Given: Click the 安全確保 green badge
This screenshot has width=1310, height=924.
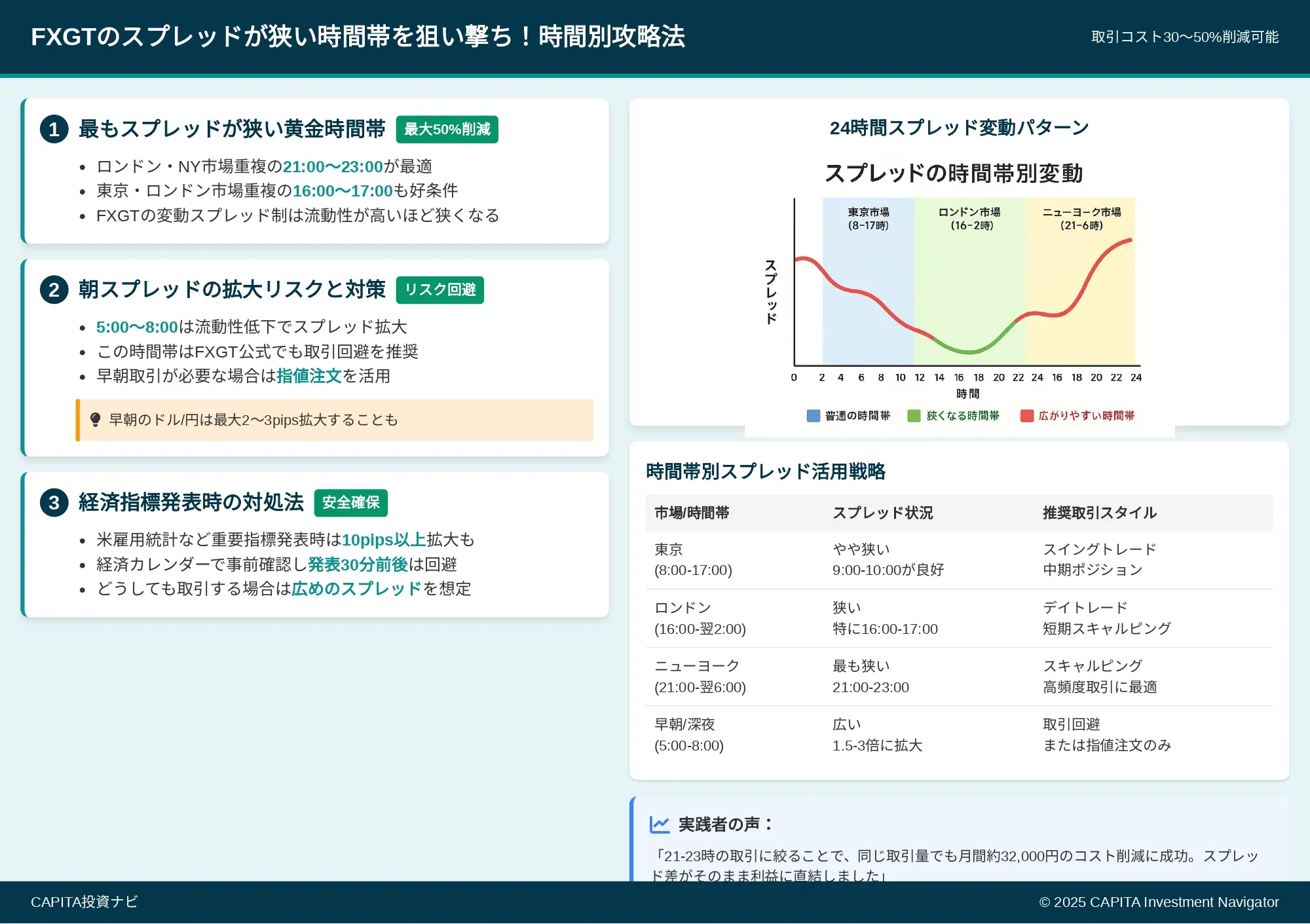Looking at the screenshot, I should tap(350, 503).
